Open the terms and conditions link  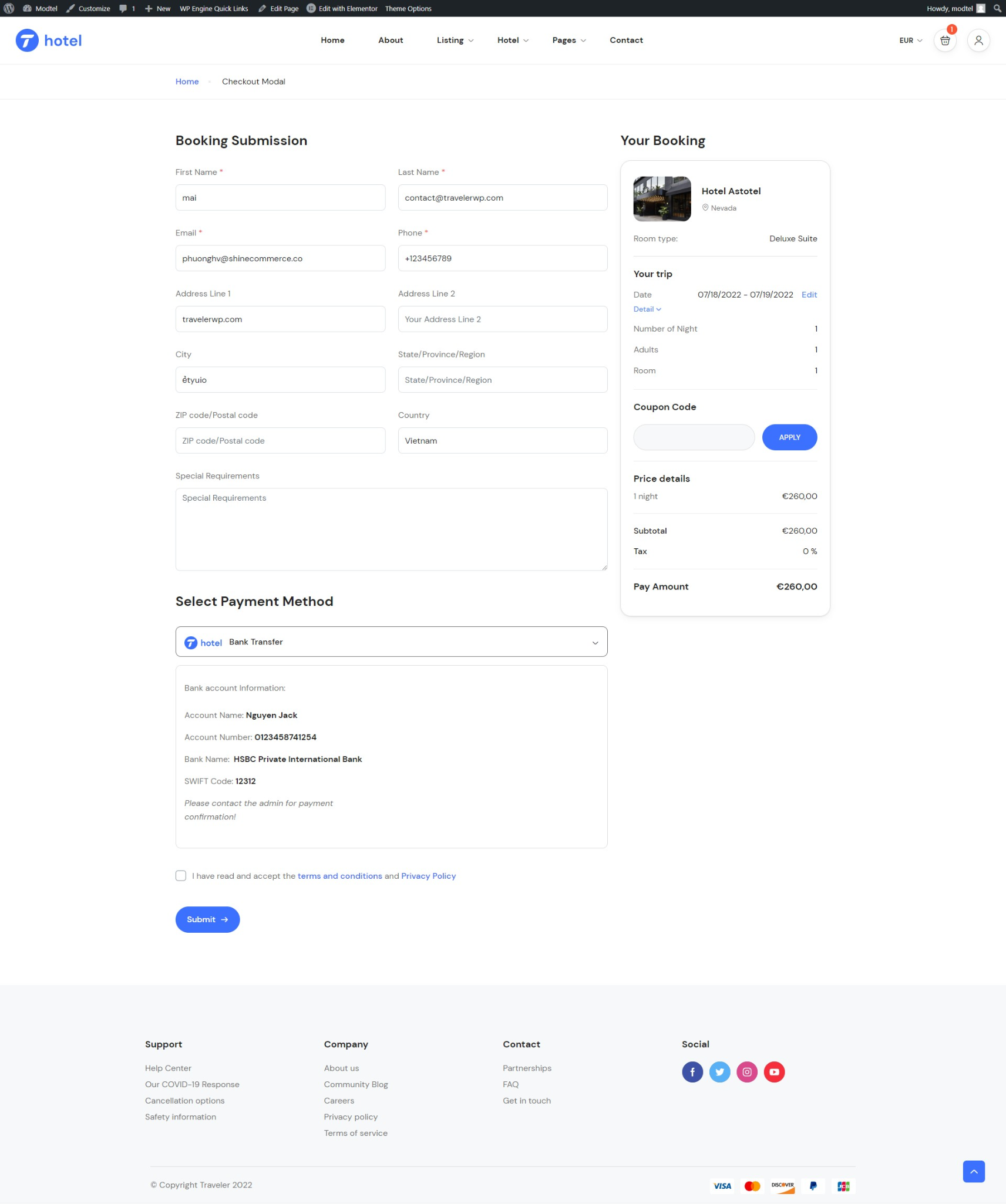[x=339, y=876]
